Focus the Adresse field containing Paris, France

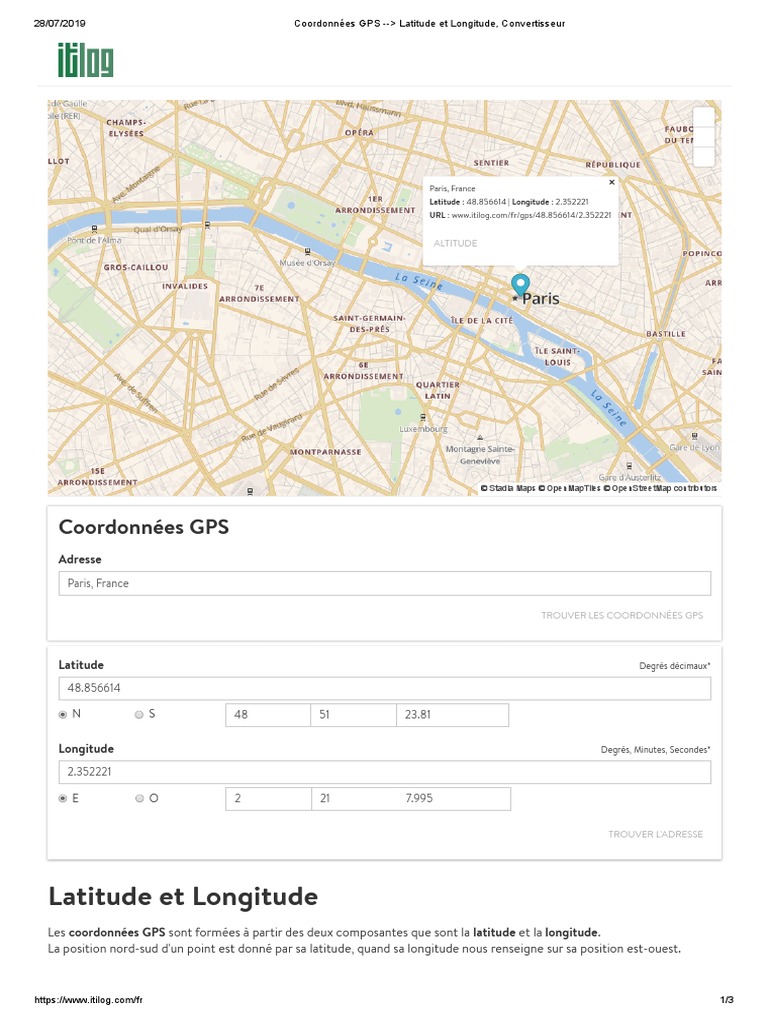point(385,583)
